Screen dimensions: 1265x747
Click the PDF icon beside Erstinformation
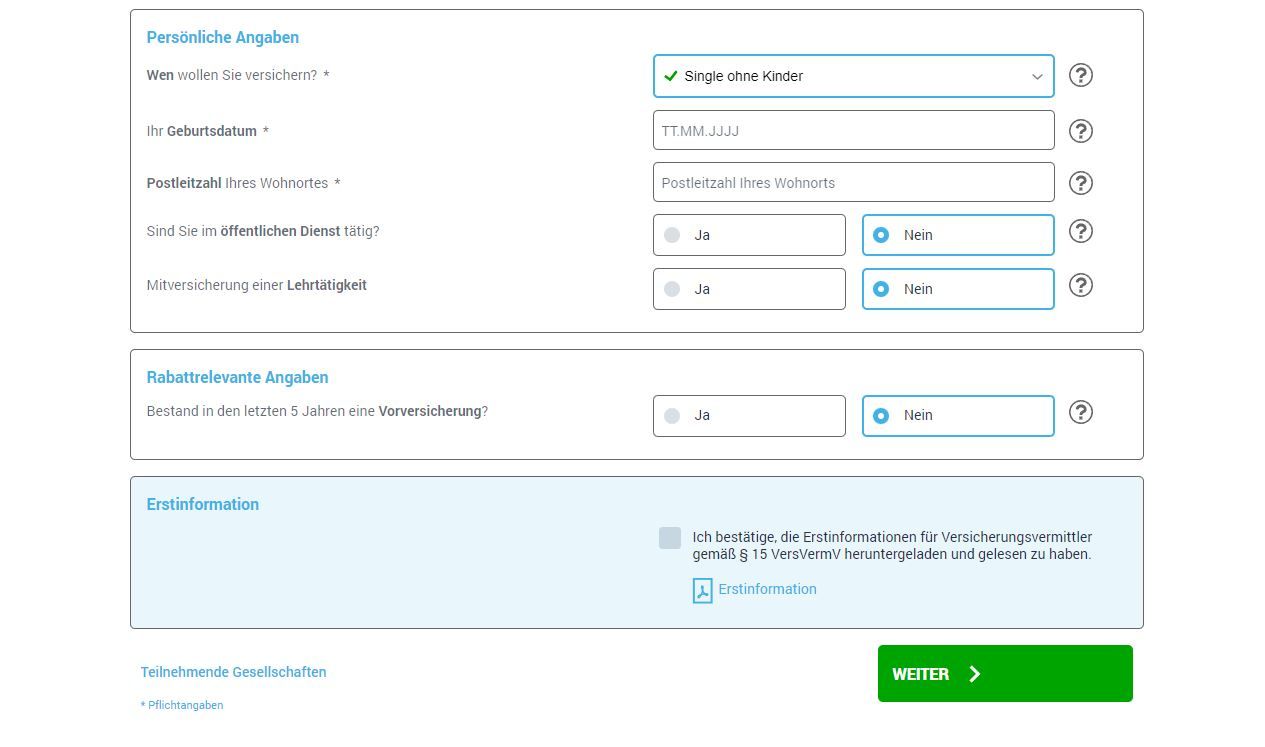702,590
